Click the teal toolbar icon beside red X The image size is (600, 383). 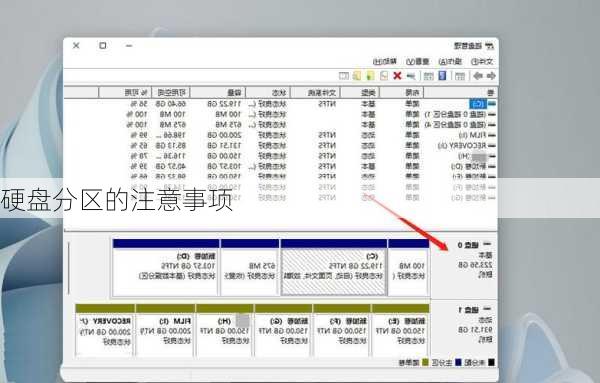[x=411, y=76]
